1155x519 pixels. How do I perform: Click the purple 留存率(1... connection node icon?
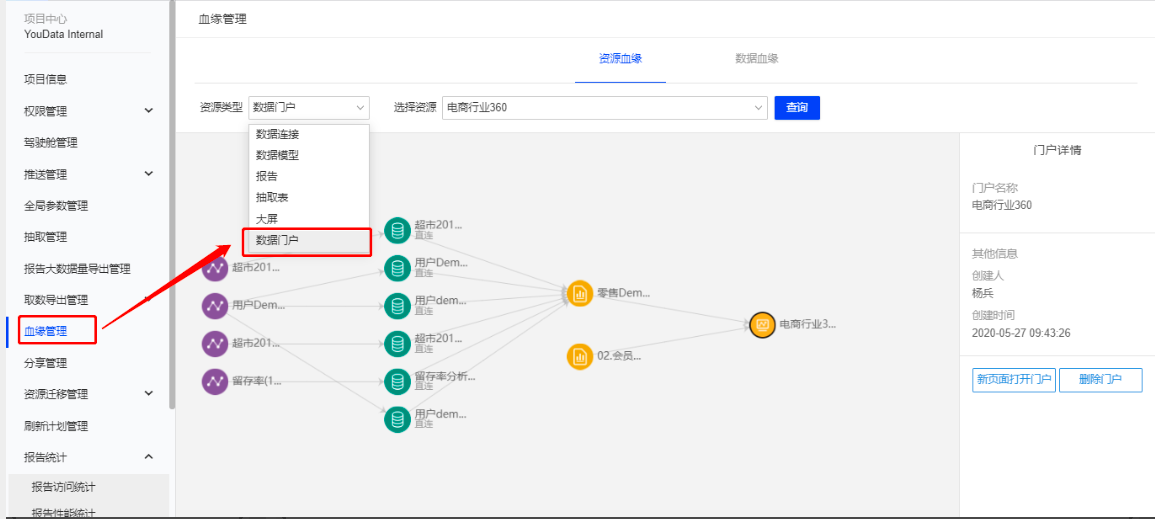point(215,381)
